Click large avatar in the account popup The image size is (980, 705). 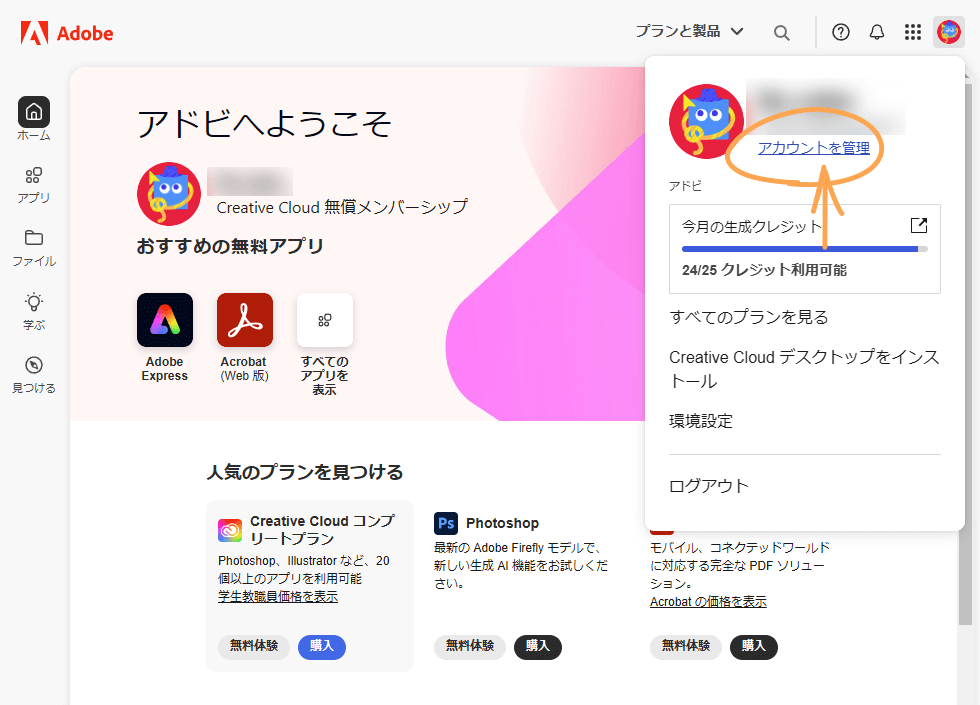[x=706, y=121]
